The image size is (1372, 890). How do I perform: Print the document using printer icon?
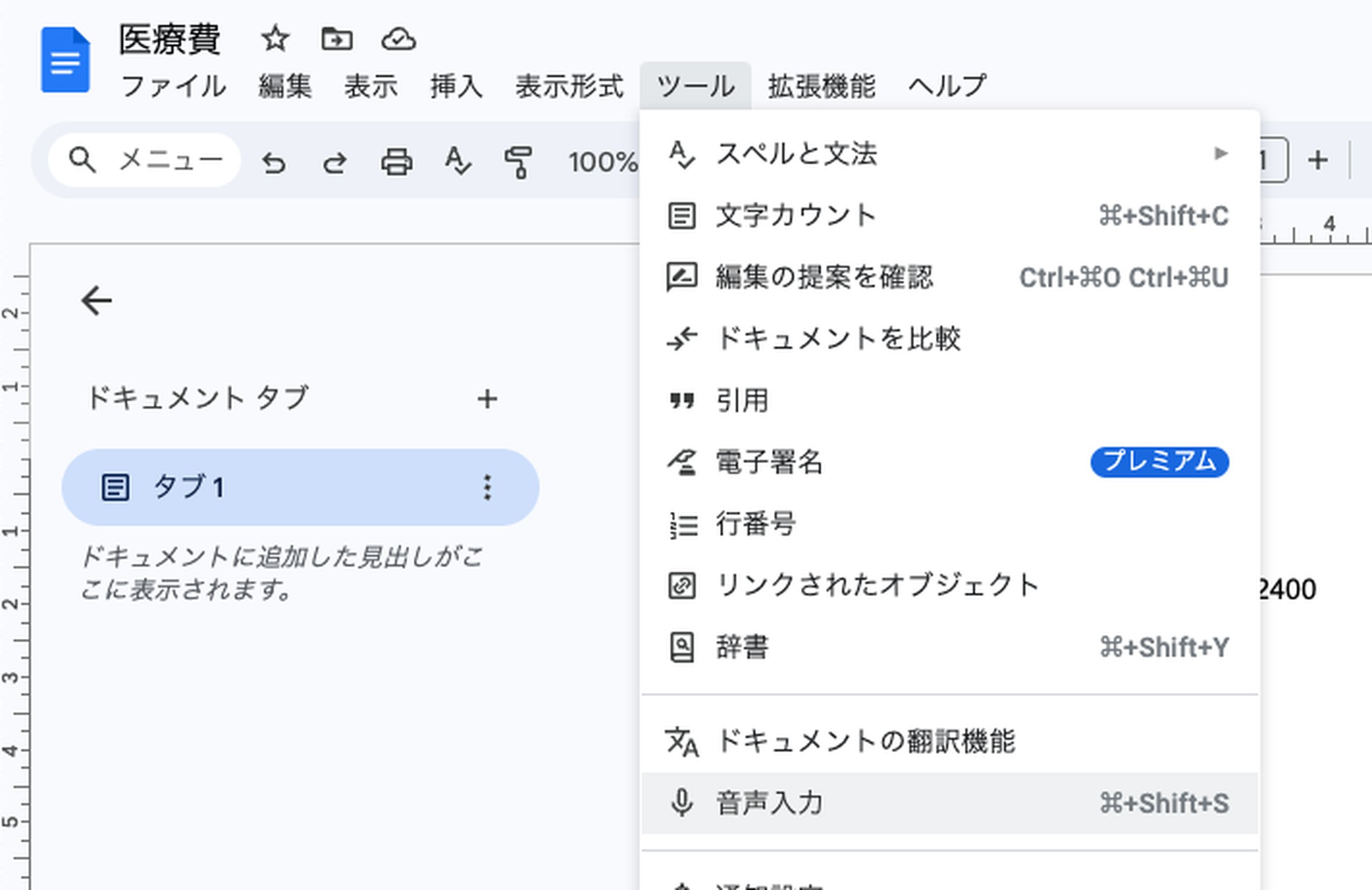tap(397, 161)
